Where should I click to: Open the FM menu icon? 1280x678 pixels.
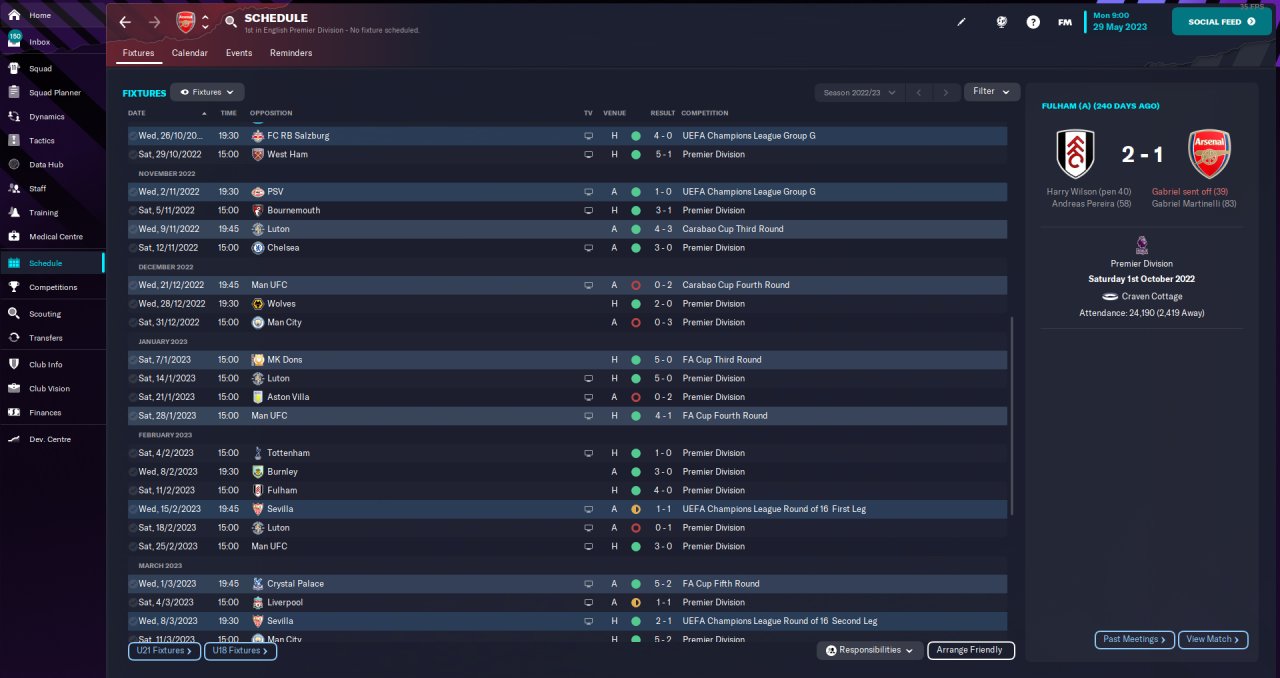pos(1065,22)
